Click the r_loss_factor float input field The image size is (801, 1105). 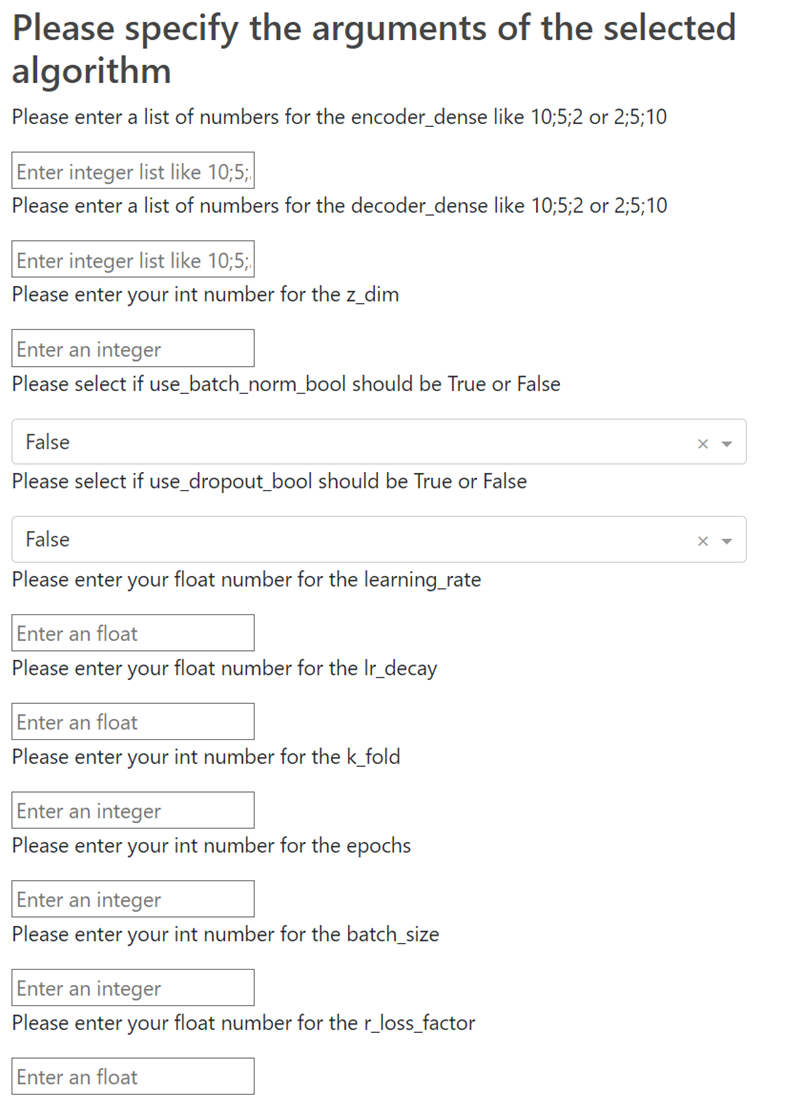point(133,1076)
